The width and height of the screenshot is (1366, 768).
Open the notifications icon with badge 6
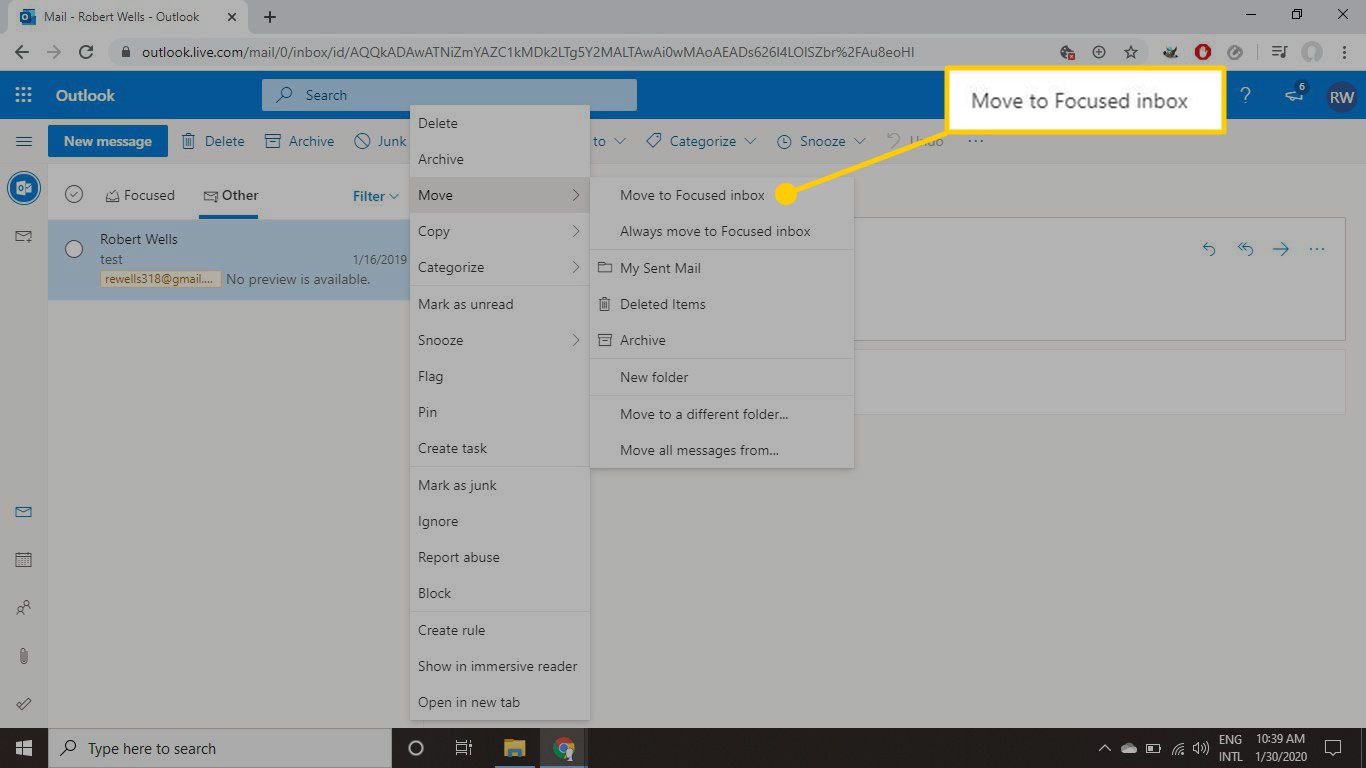coord(1295,95)
